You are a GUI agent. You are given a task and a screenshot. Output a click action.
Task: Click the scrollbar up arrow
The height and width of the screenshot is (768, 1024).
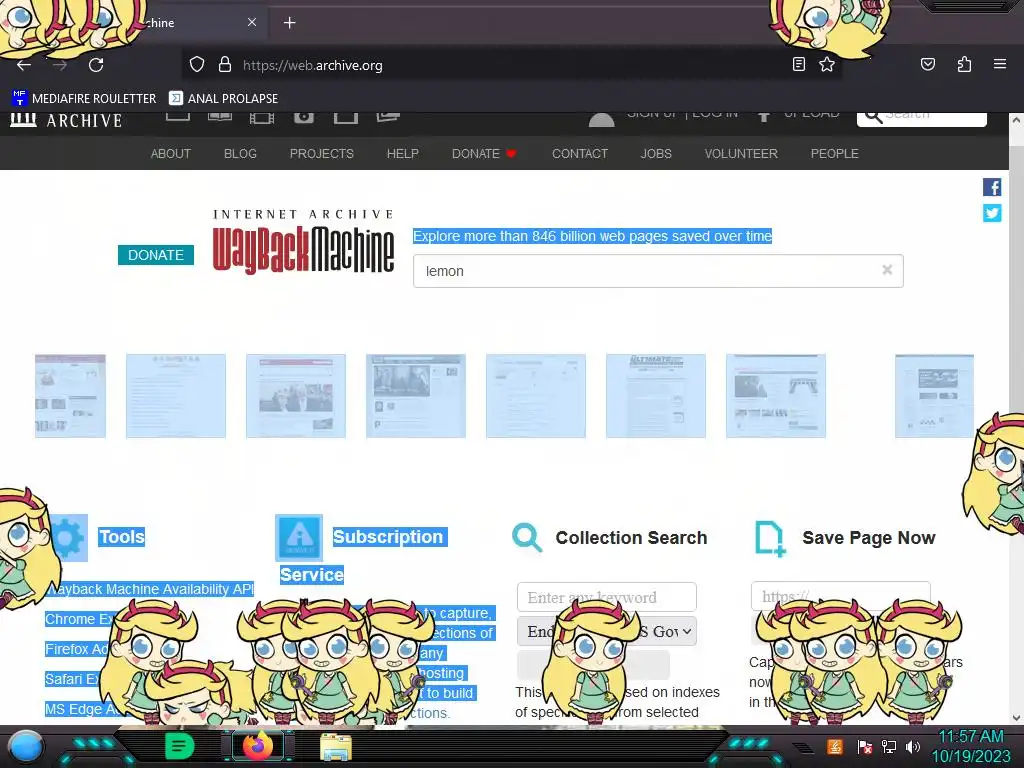[x=1016, y=120]
